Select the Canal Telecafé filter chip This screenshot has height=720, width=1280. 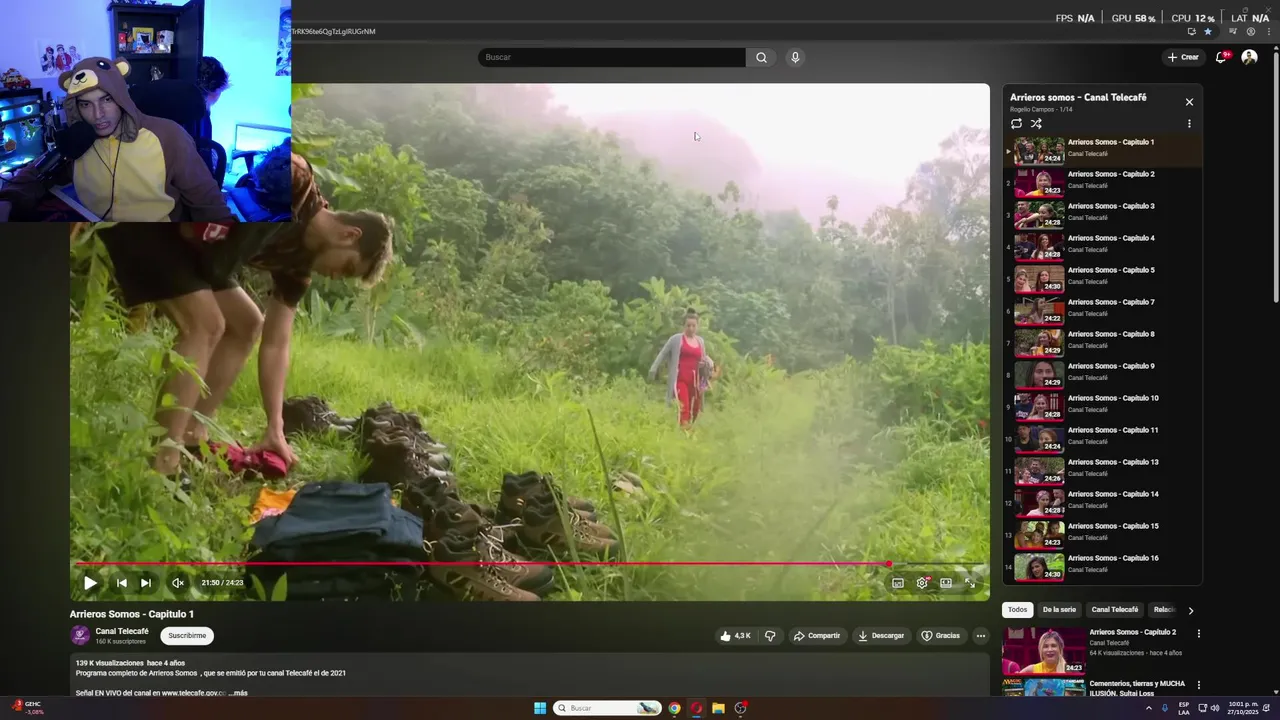click(x=1115, y=609)
